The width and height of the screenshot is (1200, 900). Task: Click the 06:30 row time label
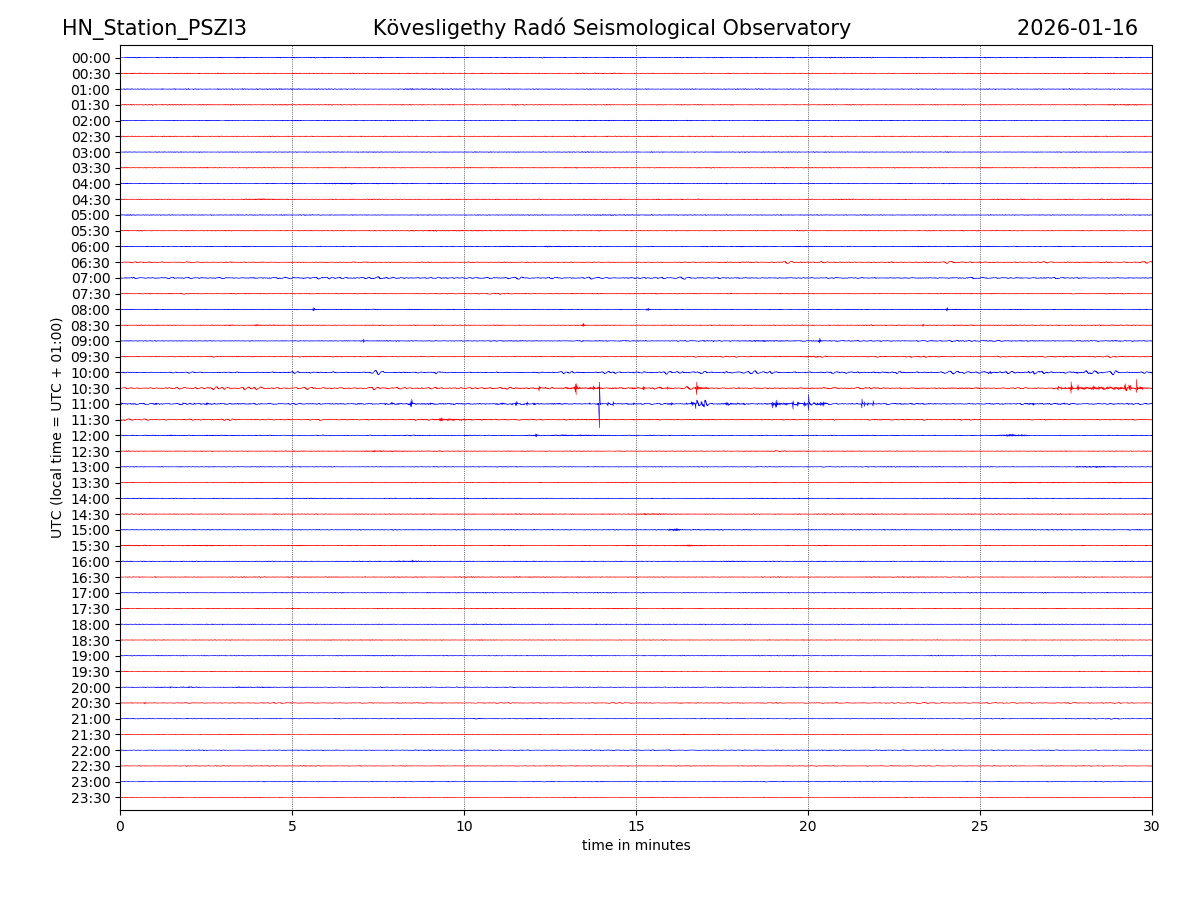[x=91, y=263]
